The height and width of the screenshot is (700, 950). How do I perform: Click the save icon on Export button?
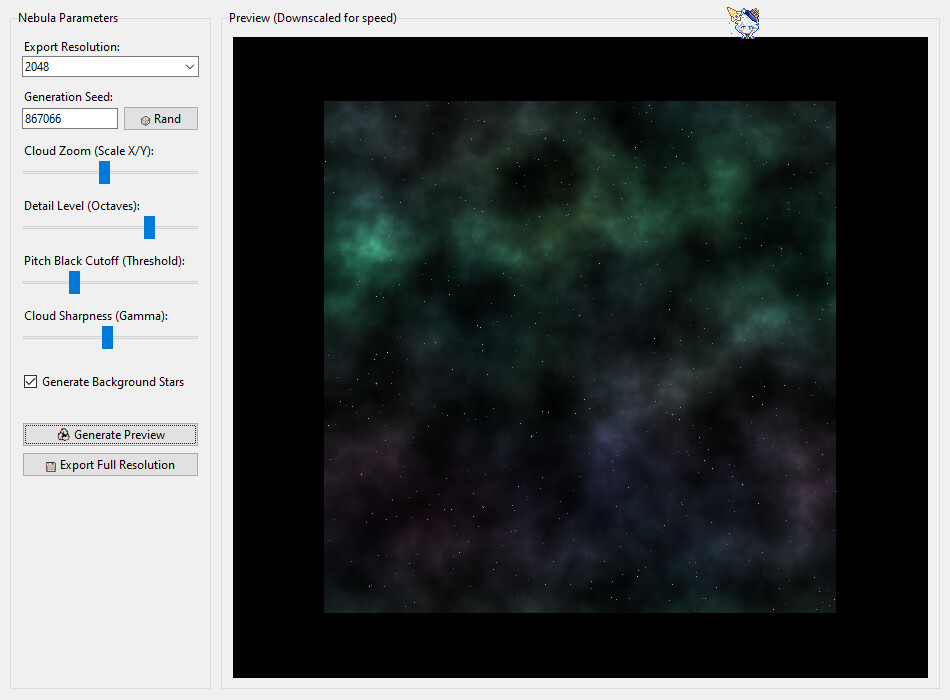click(51, 466)
